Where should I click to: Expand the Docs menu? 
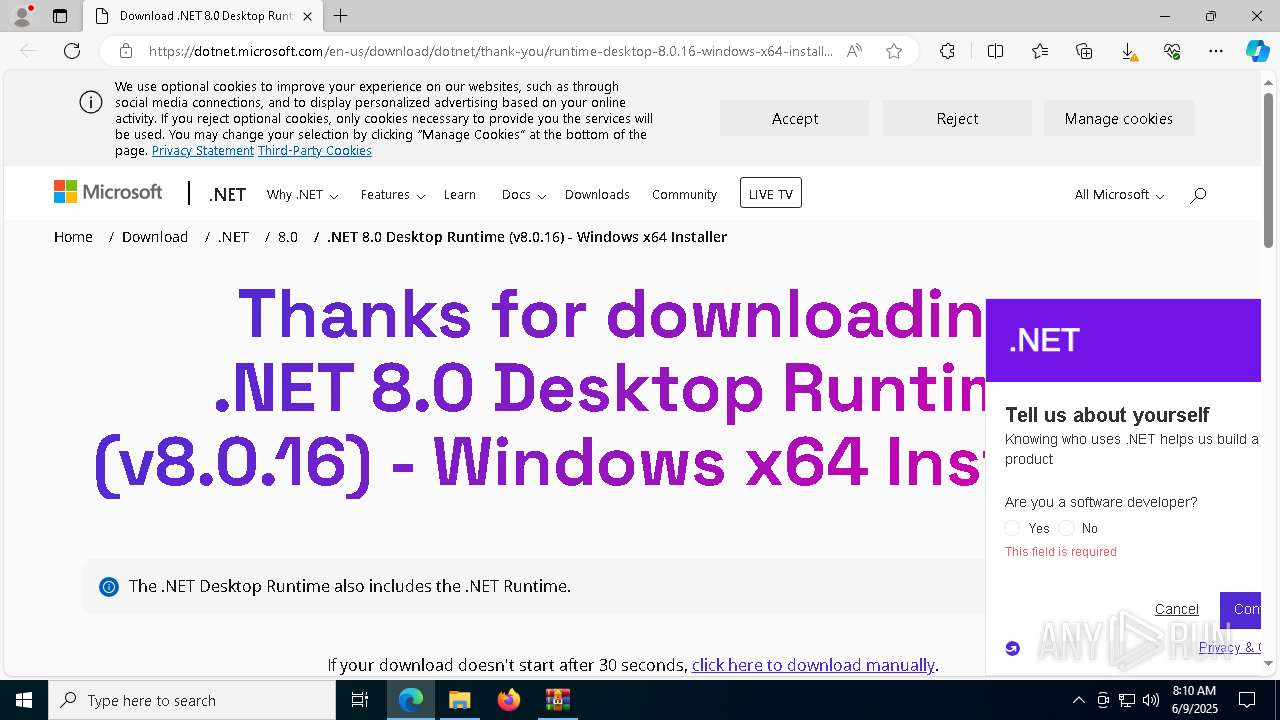(x=523, y=195)
